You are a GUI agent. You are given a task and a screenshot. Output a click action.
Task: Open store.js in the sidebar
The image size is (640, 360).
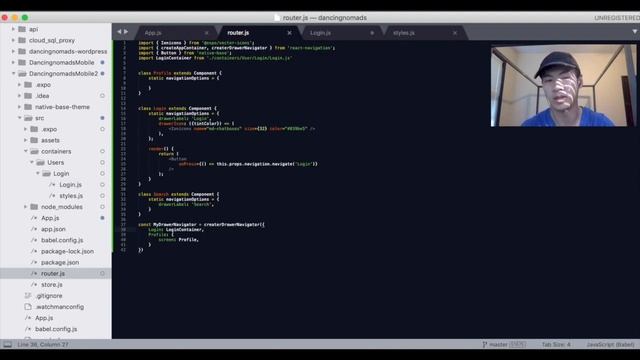(x=51, y=284)
